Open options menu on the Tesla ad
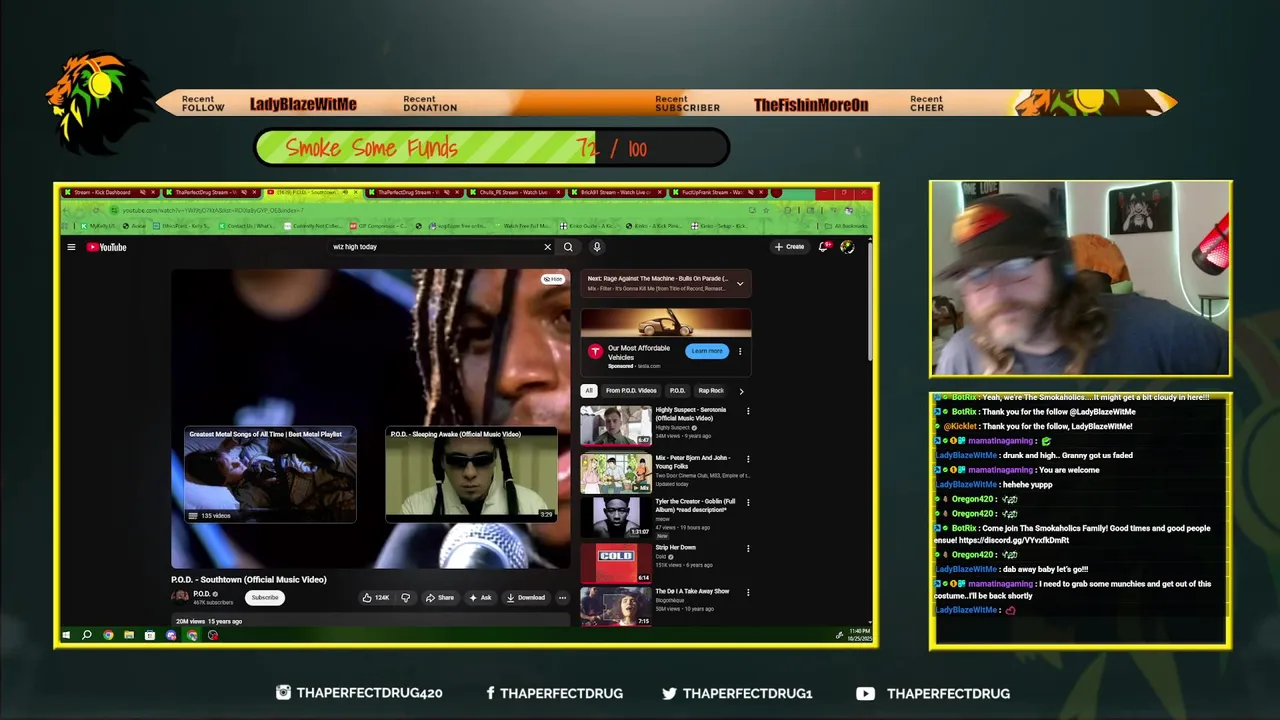The image size is (1280, 720). (740, 351)
